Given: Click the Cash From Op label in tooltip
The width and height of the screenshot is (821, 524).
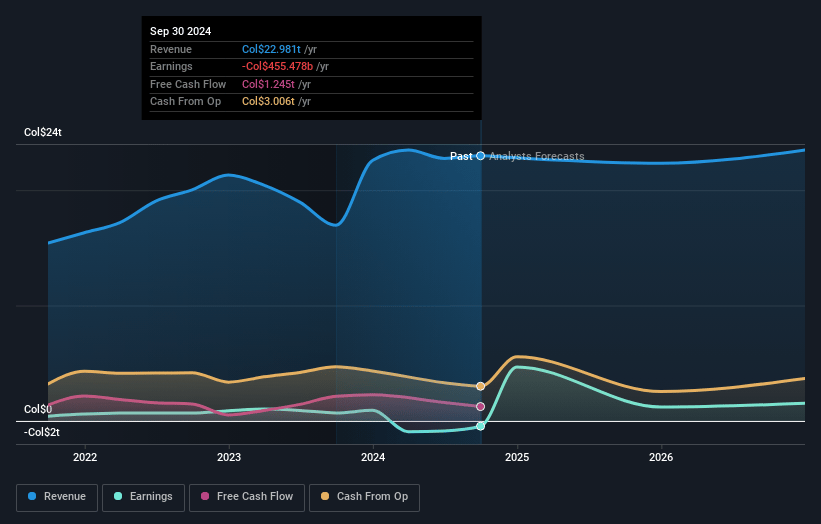Looking at the screenshot, I should [185, 102].
